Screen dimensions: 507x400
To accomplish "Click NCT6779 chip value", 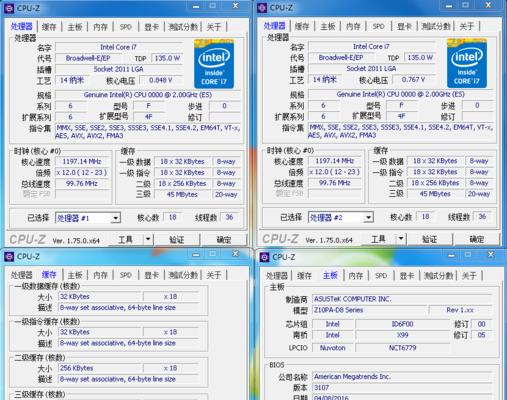I will [x=403, y=348].
